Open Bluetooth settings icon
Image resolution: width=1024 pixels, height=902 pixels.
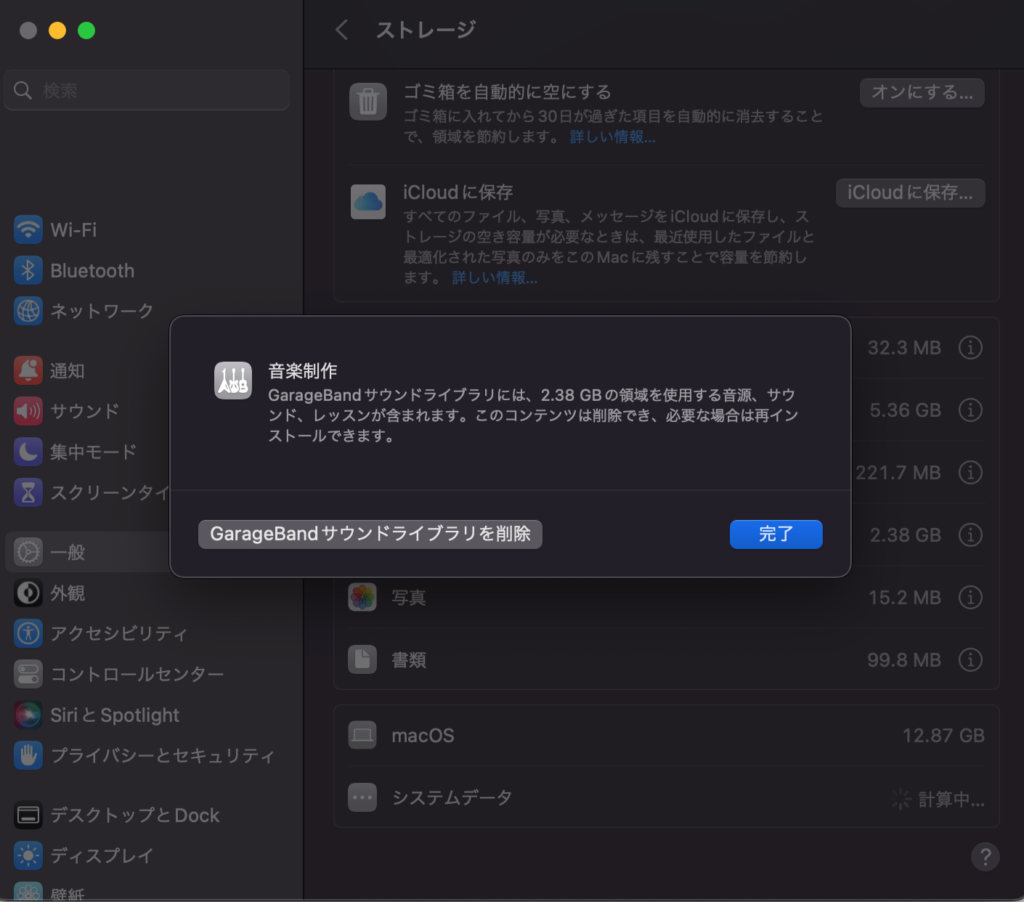(28, 270)
